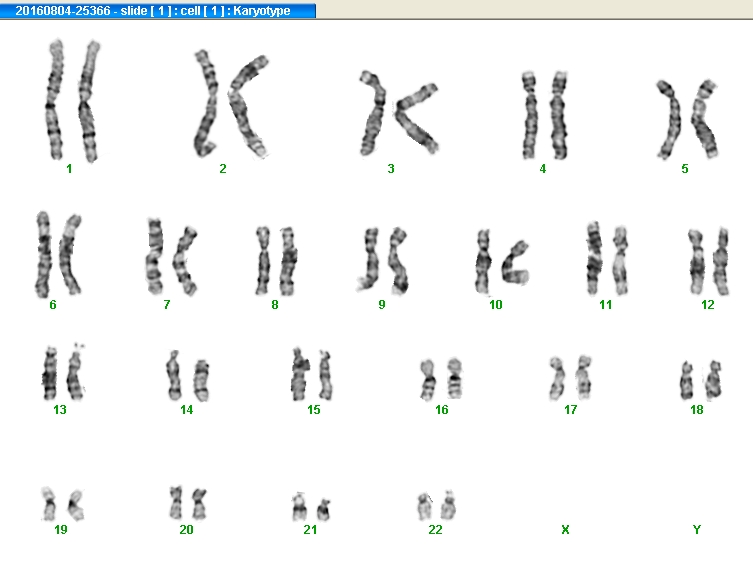Click the green label "7"
The image size is (753, 586).
167,305
